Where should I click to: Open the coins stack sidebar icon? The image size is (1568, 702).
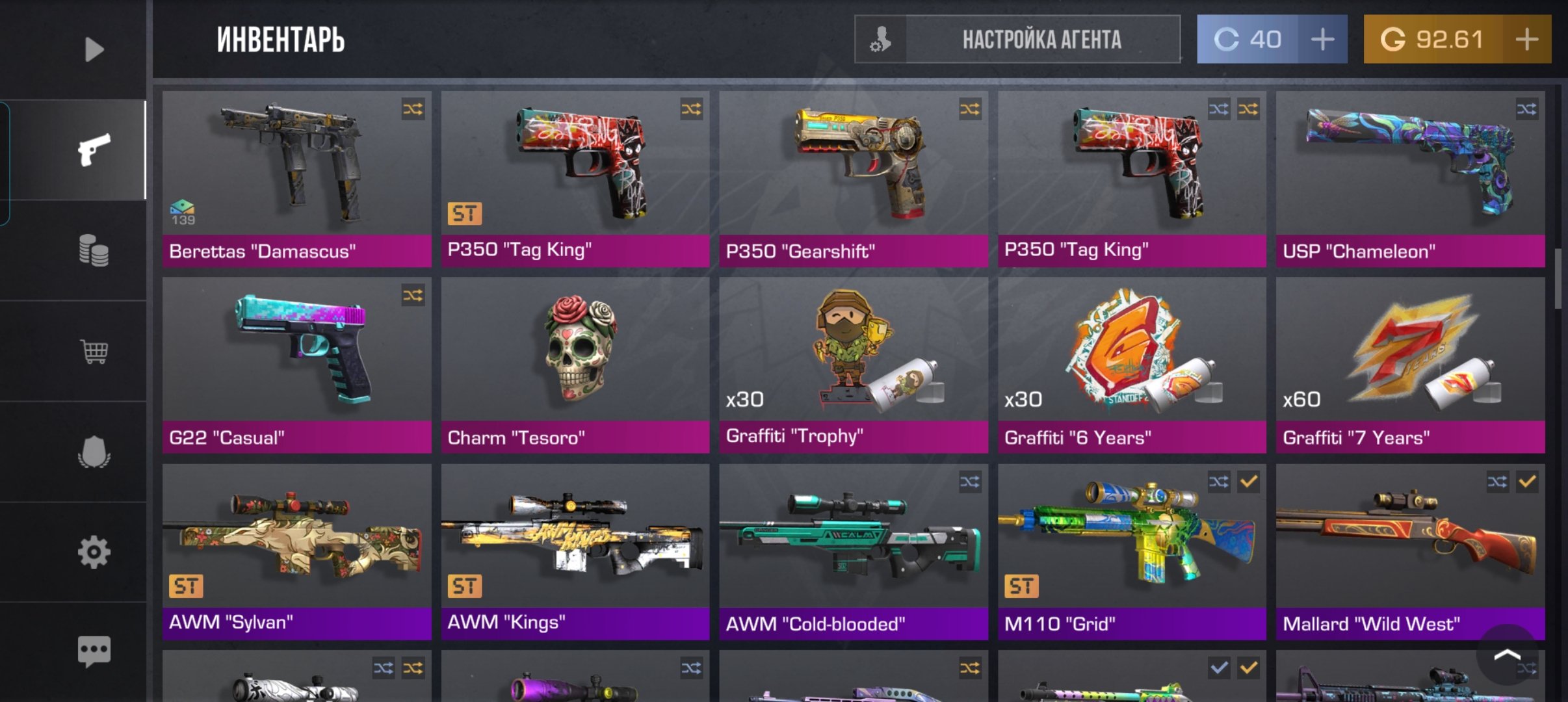tap(94, 250)
